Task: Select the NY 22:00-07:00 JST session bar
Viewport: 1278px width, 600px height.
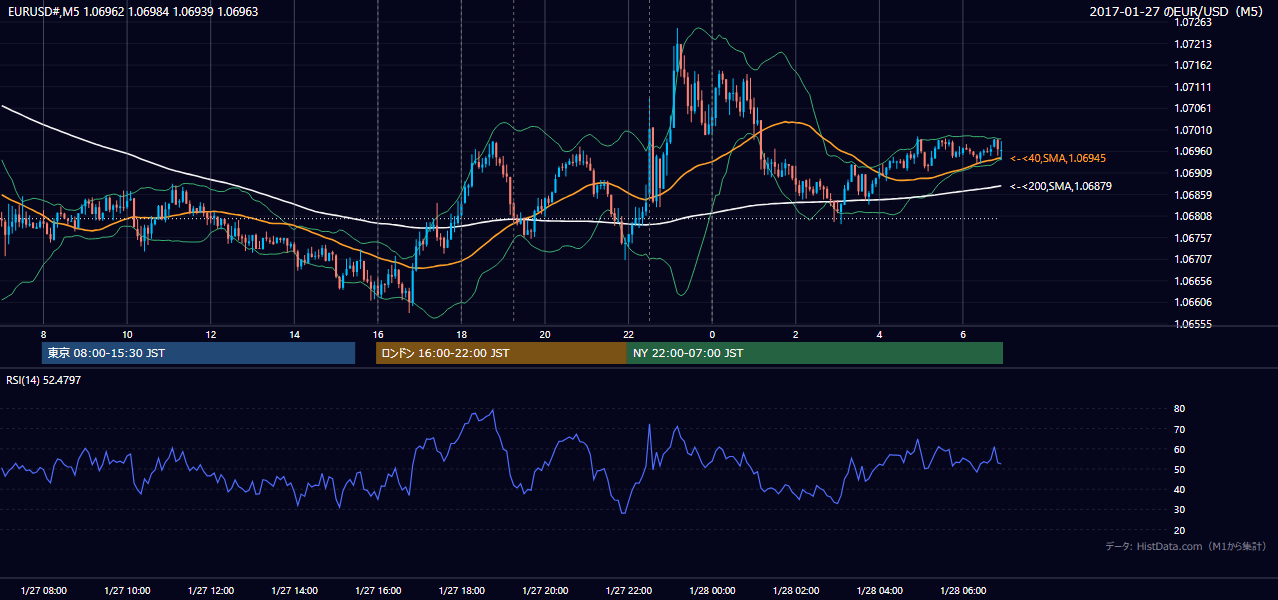Action: [x=815, y=353]
